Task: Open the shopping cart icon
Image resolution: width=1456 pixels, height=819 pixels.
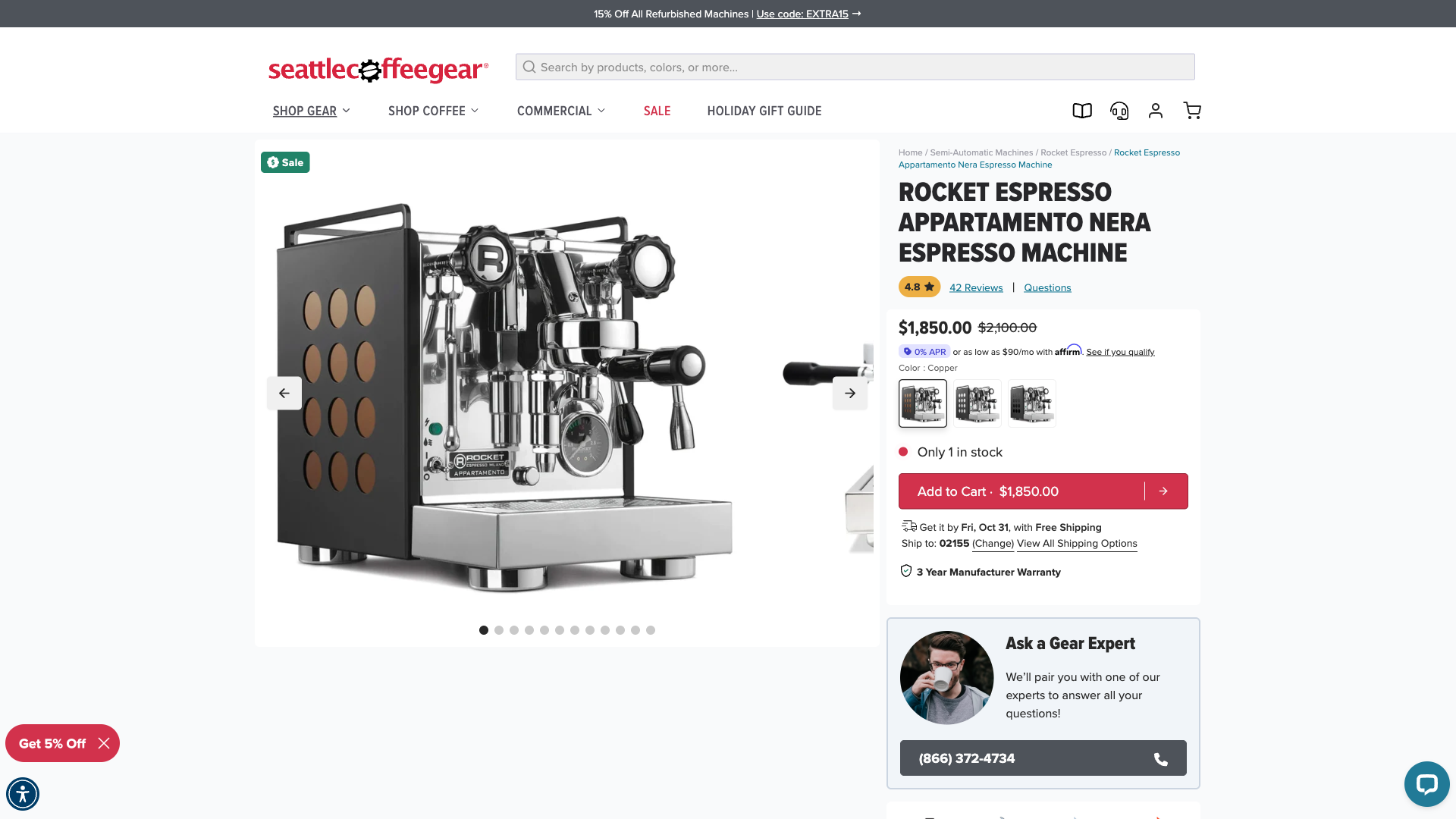Action: coord(1192,111)
